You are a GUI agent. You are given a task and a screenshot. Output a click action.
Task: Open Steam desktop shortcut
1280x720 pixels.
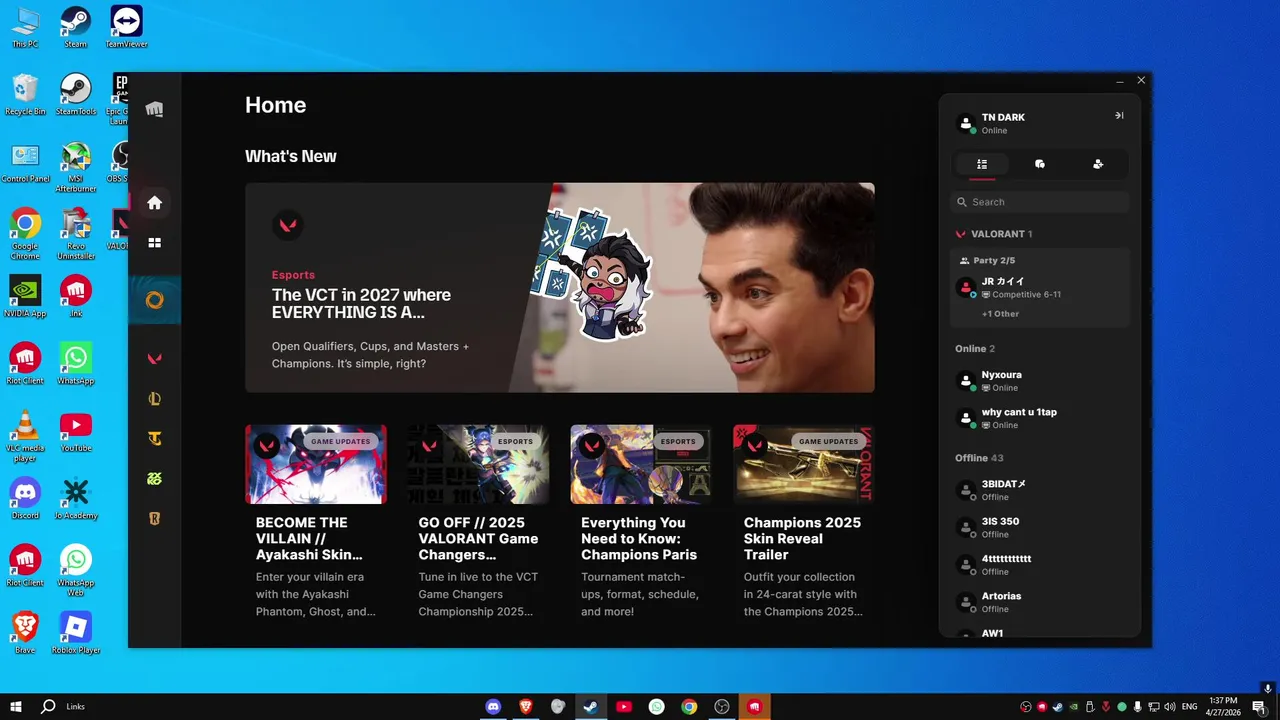coord(75,27)
